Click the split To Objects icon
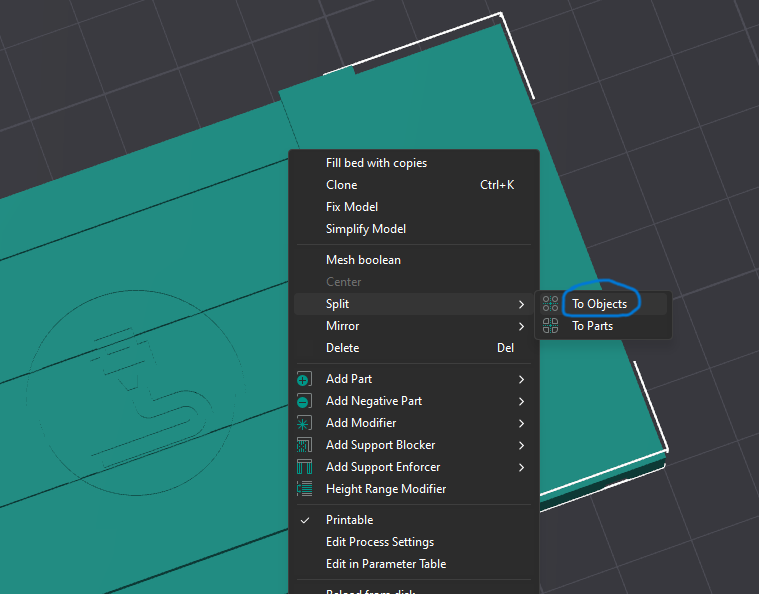This screenshot has width=759, height=594. (550, 304)
